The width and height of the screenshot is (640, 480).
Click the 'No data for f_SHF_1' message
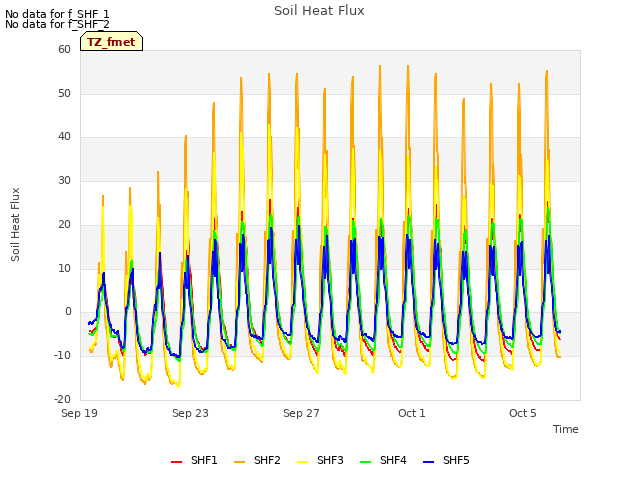point(57,14)
